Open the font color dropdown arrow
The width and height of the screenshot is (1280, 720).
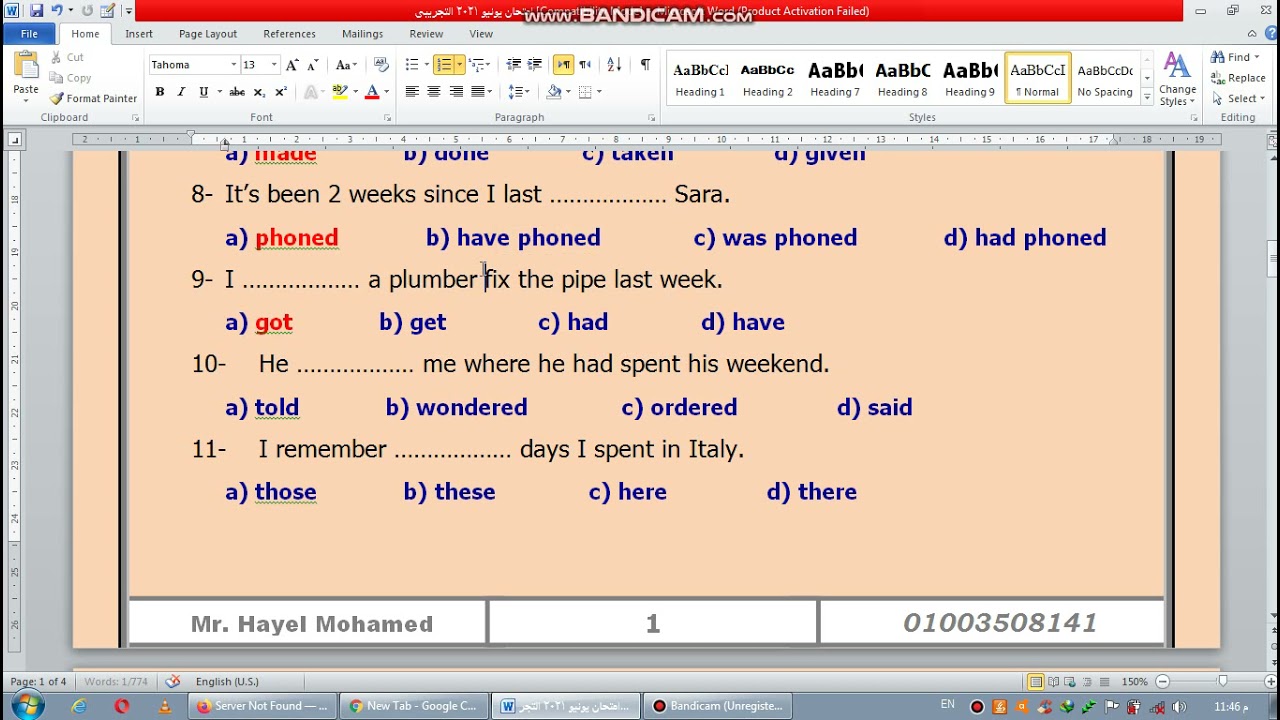click(x=387, y=92)
